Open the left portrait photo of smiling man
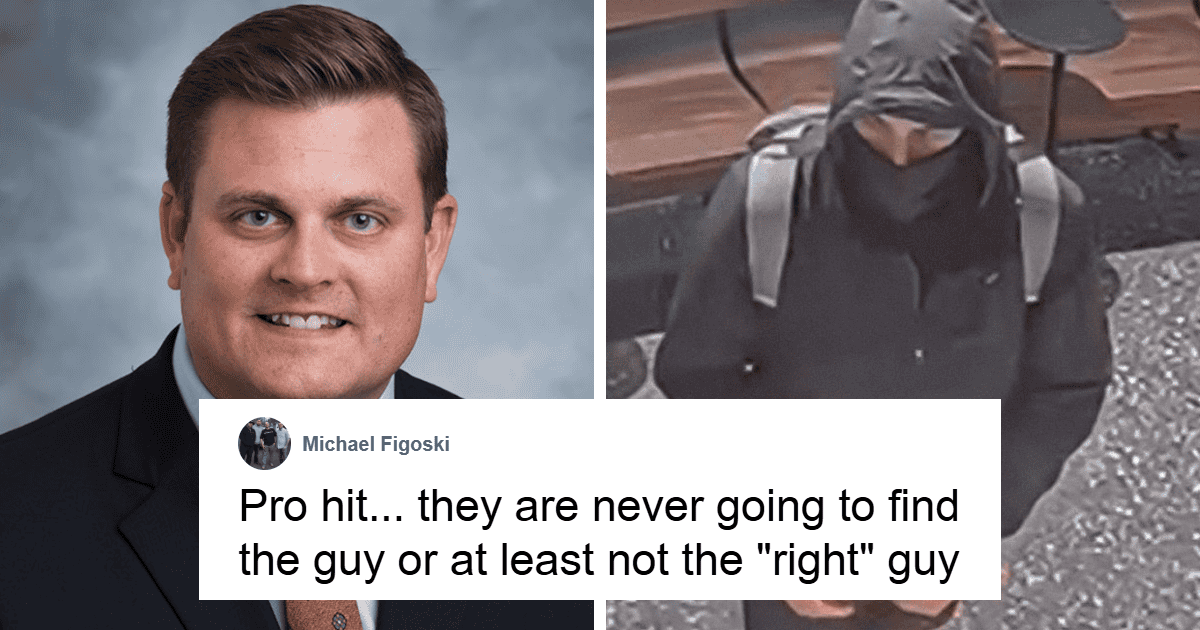 point(297,315)
